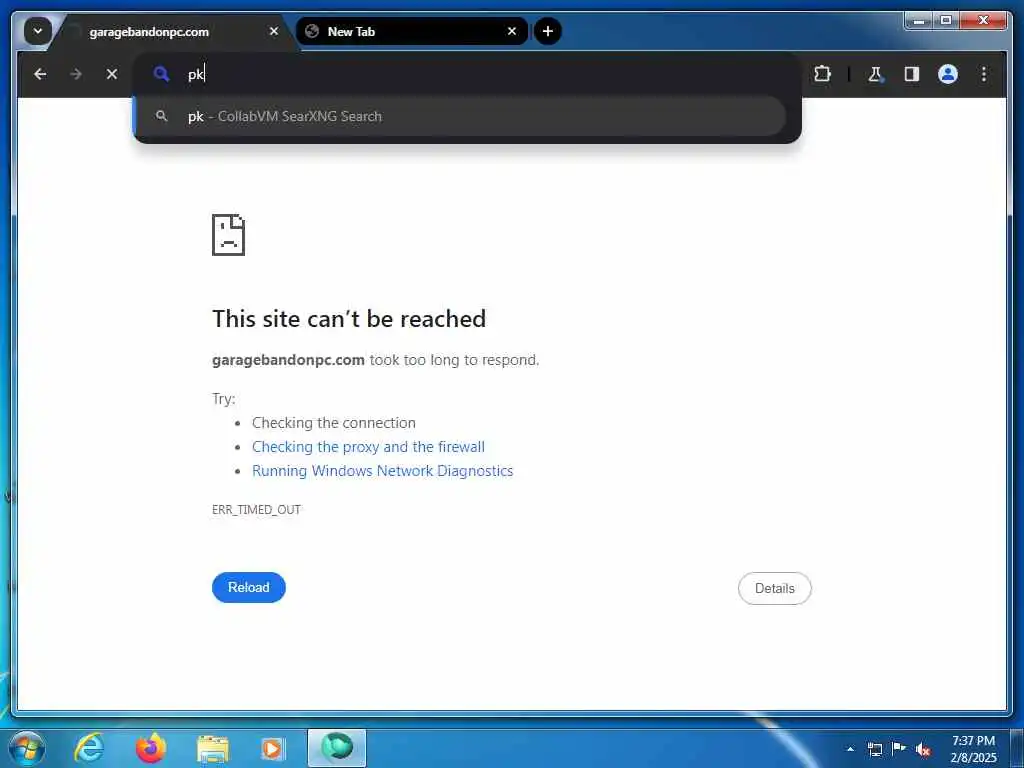Image resolution: width=1024 pixels, height=768 pixels.
Task: Click the search magnifier icon in address bar
Action: pos(161,74)
